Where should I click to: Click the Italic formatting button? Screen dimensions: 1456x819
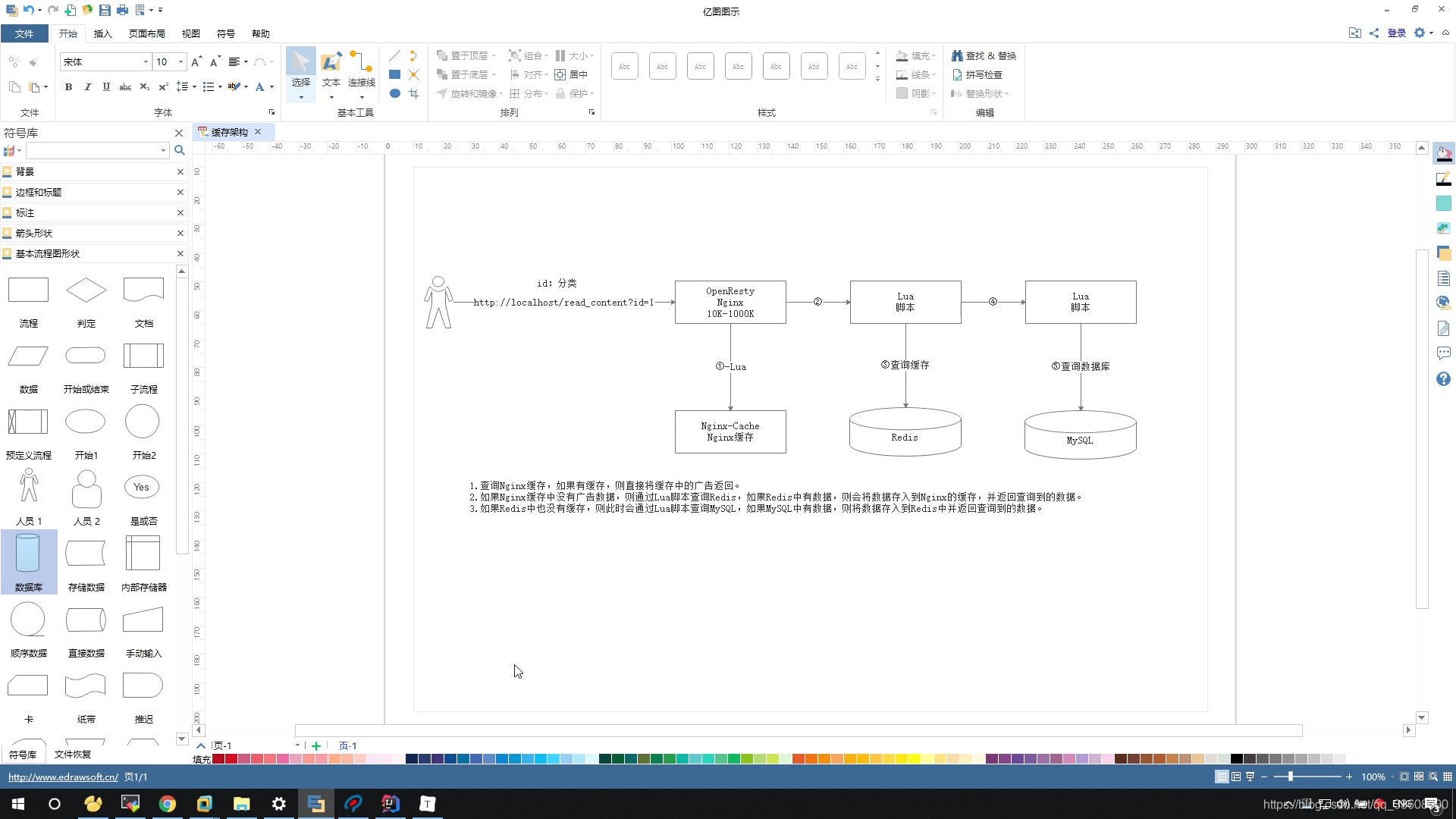(x=87, y=87)
